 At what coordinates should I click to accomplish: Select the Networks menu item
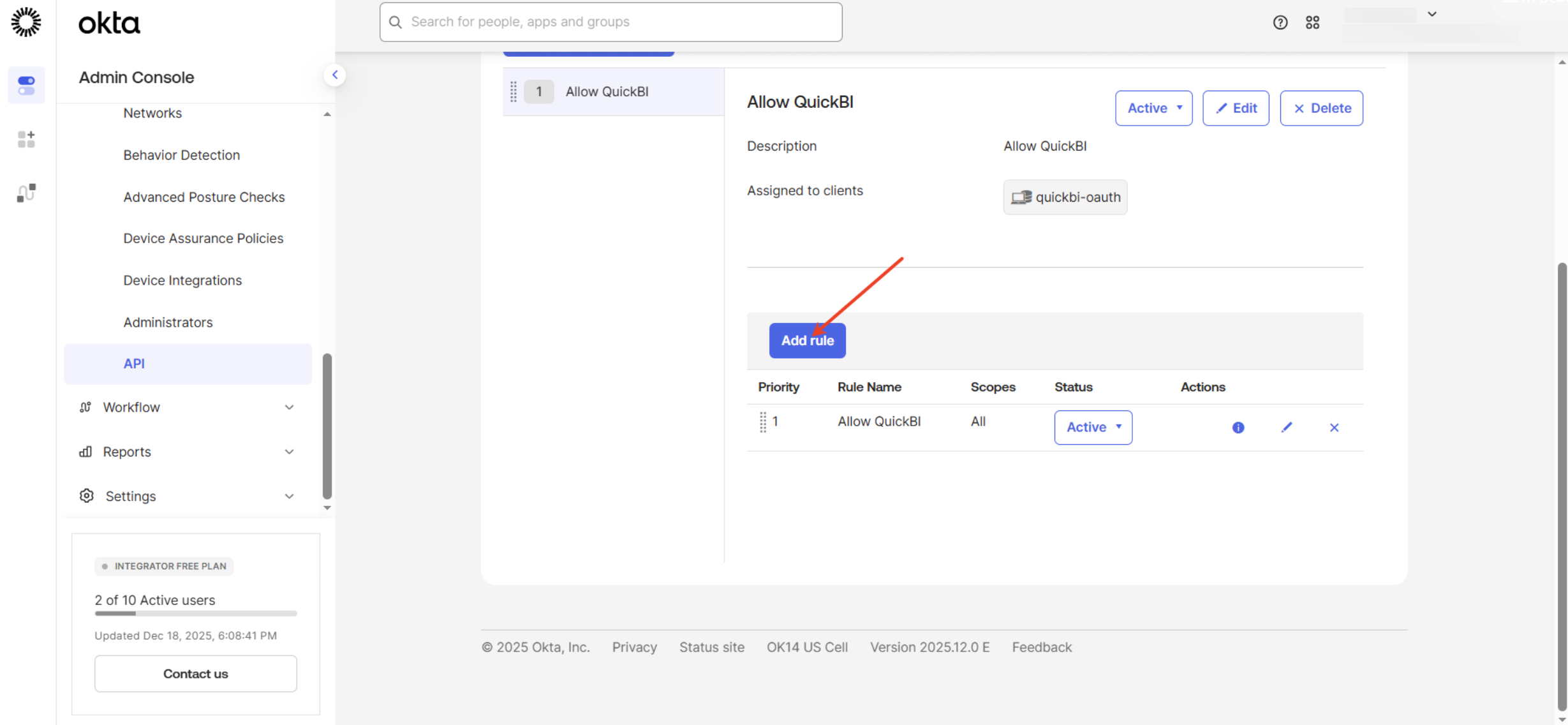pos(152,113)
